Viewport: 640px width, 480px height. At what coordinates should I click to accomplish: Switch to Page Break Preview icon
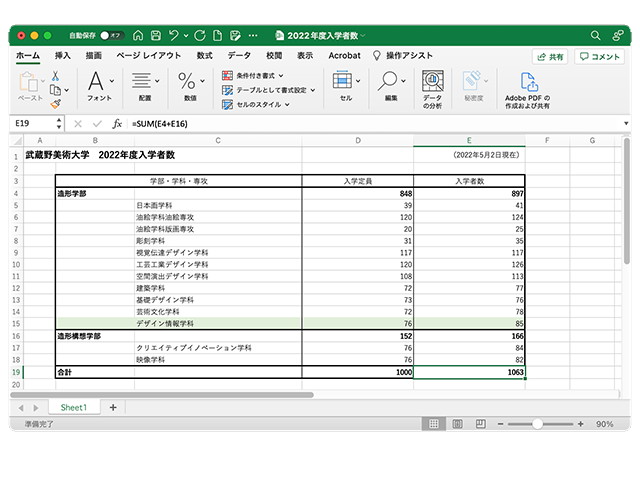(x=481, y=424)
